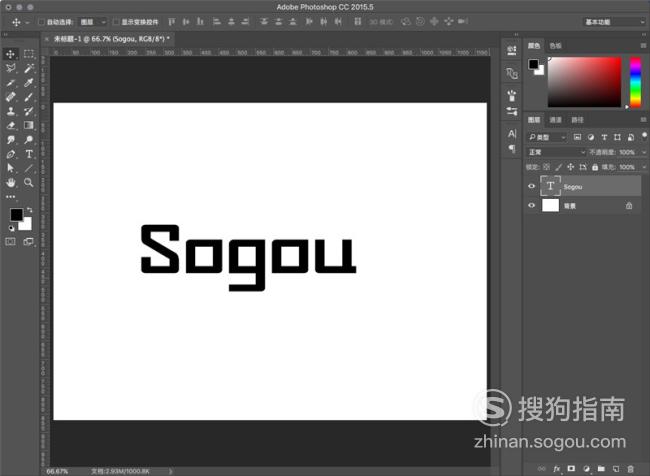
Task: Open the Brush Presets panel icon
Action: click(512, 96)
